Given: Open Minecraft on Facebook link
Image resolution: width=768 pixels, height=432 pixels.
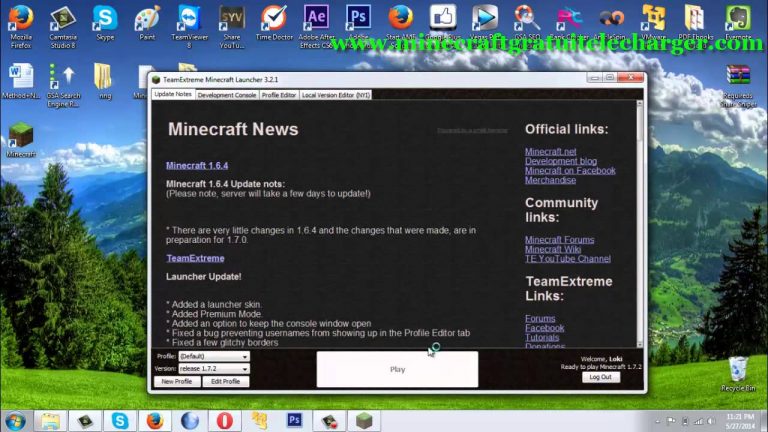Looking at the screenshot, I should pos(570,170).
